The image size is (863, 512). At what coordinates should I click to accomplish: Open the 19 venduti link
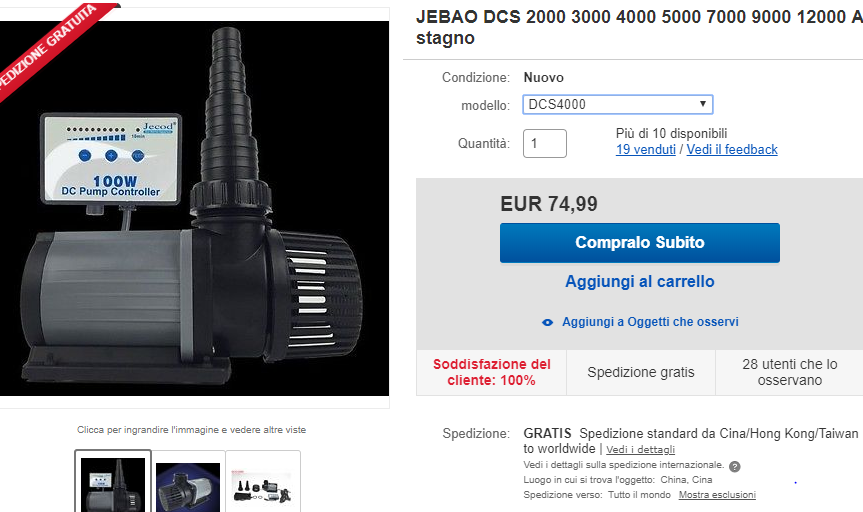(x=646, y=150)
